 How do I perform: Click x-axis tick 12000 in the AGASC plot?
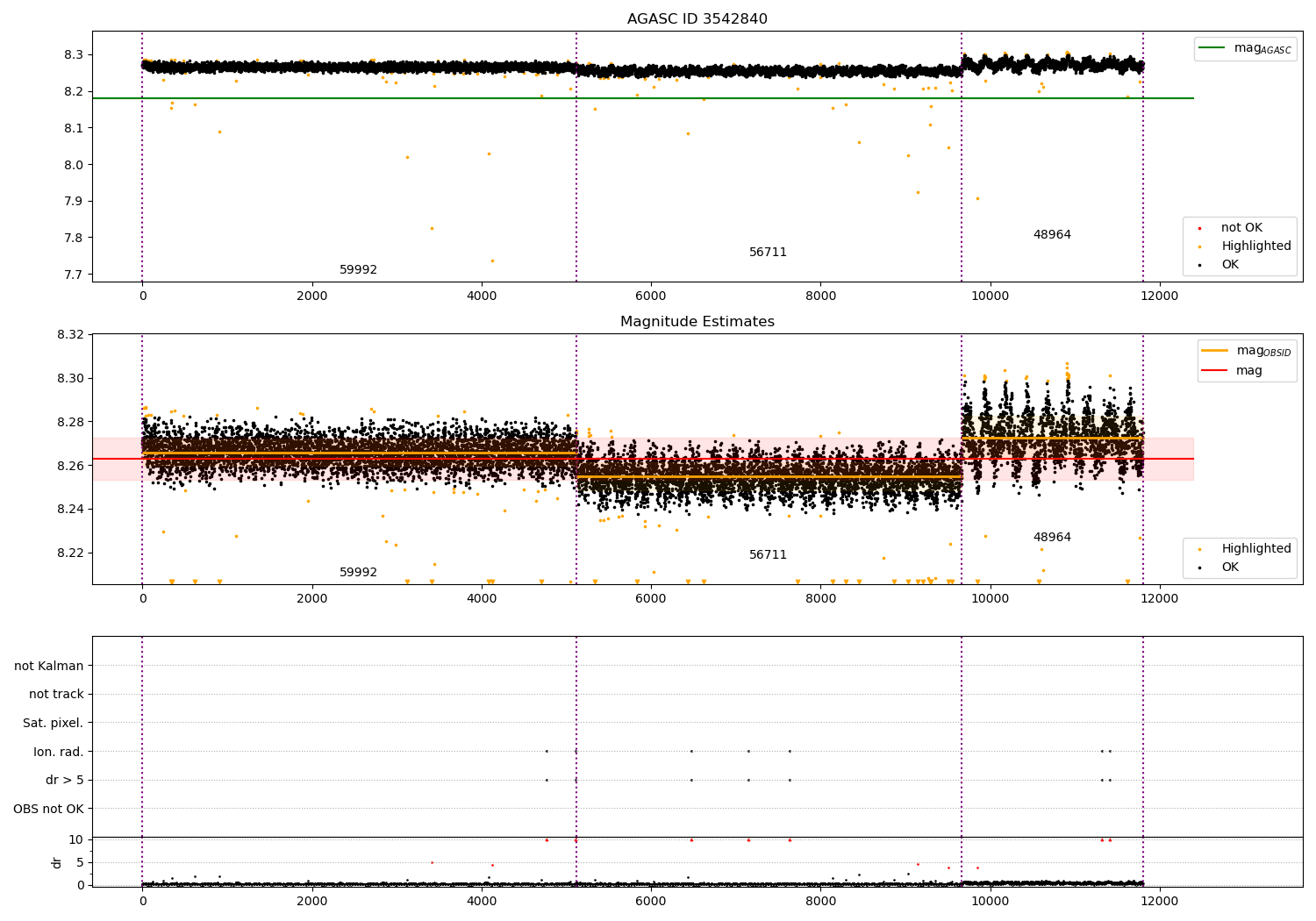(x=1160, y=296)
